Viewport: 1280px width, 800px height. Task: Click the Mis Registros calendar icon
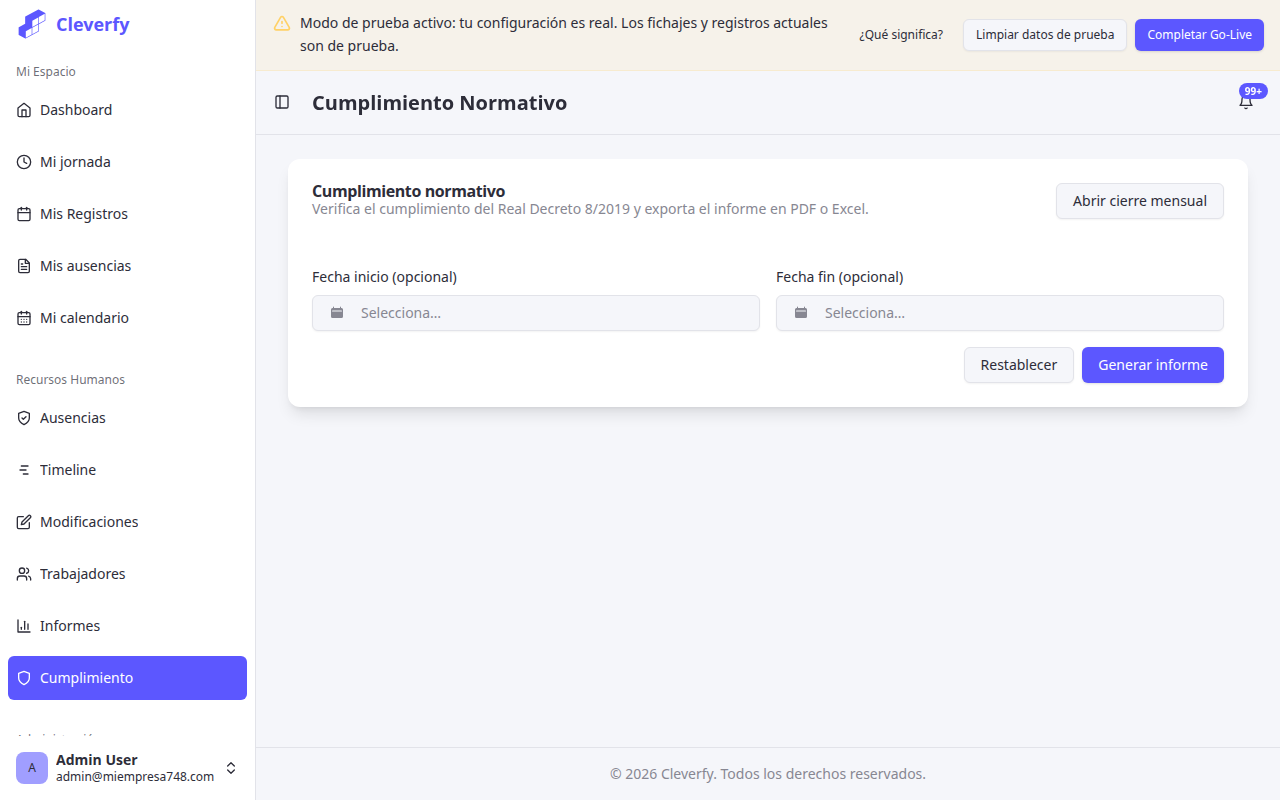tap(24, 213)
